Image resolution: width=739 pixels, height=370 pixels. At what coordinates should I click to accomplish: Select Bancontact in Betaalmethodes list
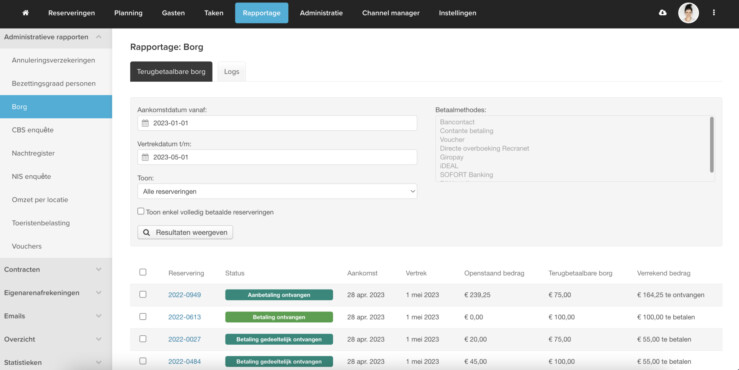(457, 122)
